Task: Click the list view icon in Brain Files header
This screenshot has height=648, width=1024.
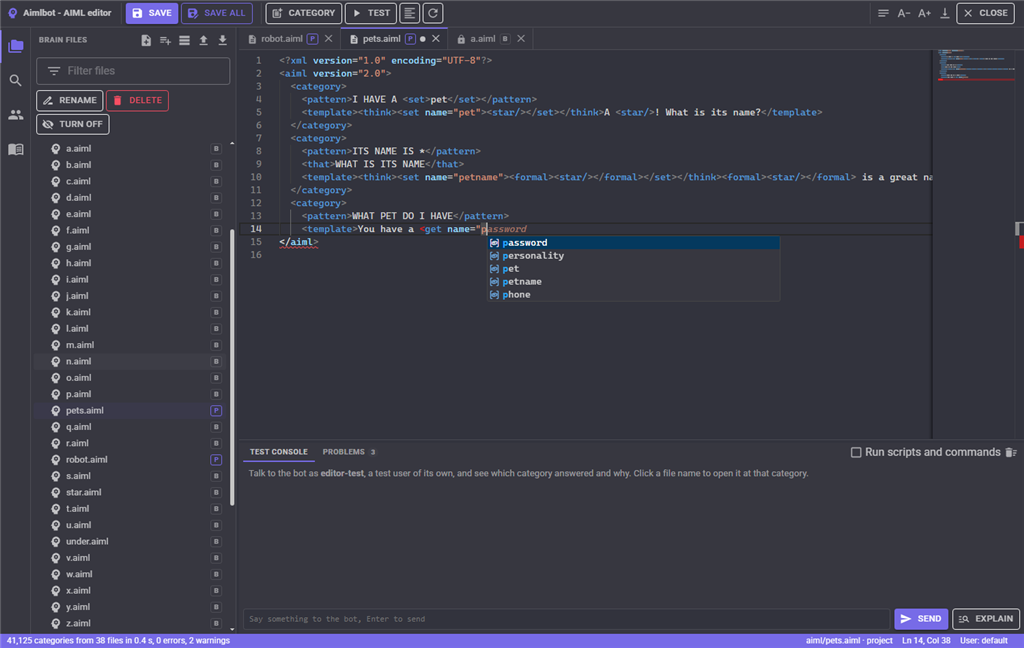Action: pyautogui.click(x=184, y=40)
